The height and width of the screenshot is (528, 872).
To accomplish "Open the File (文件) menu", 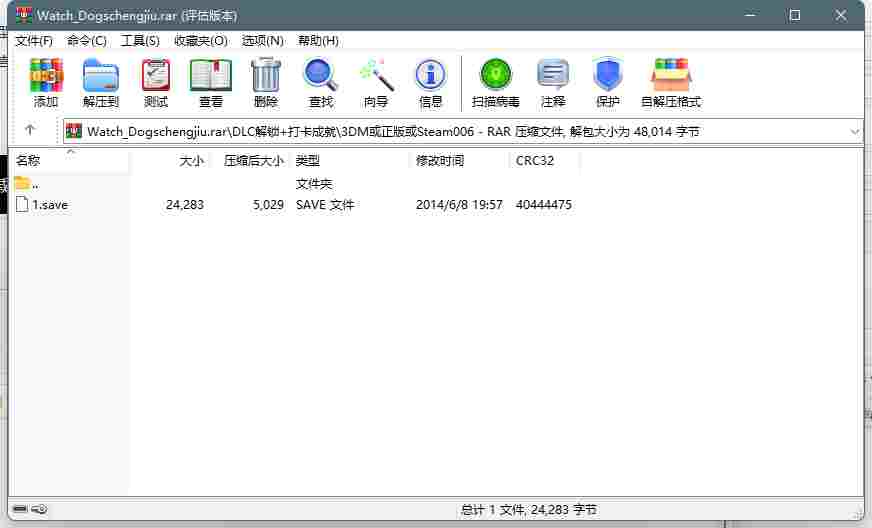I will click(34, 41).
